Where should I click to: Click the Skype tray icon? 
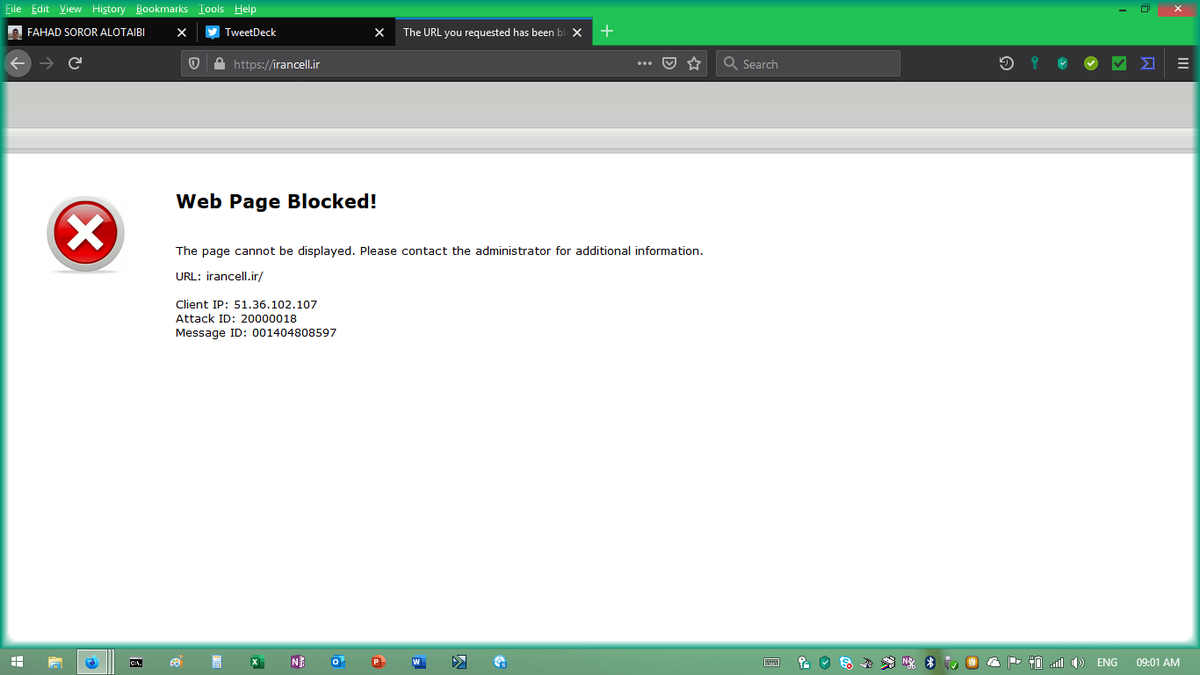click(x=846, y=662)
